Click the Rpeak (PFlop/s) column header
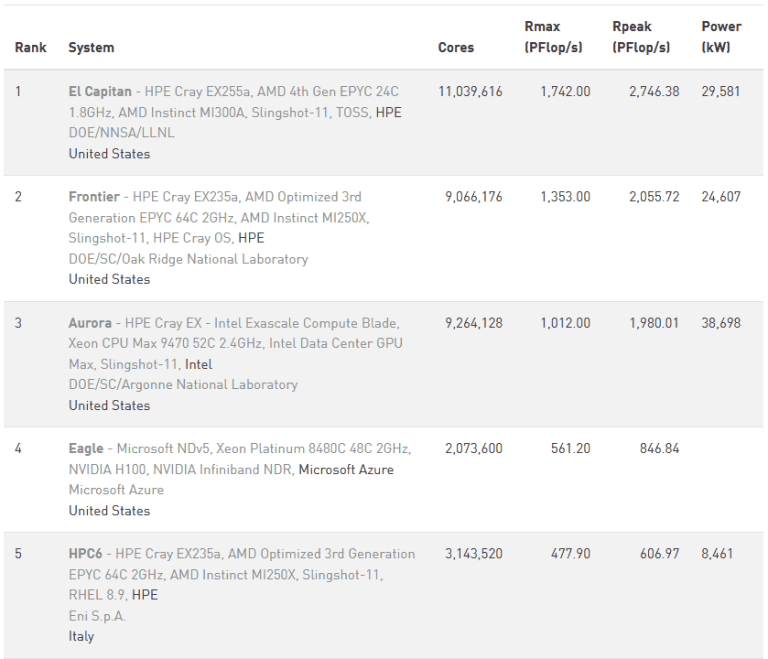 641,37
